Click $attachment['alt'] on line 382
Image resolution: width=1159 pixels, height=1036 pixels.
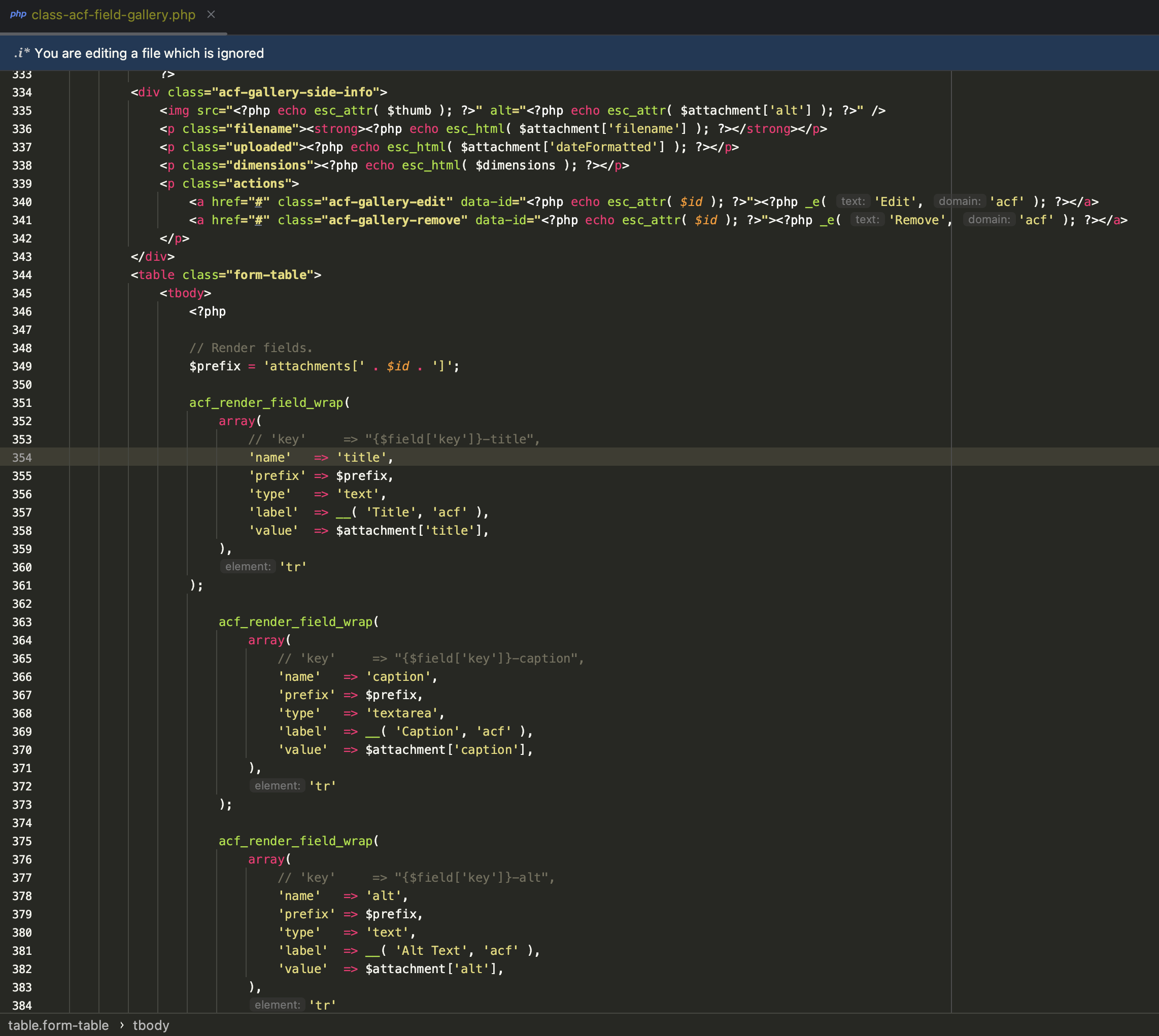click(431, 969)
